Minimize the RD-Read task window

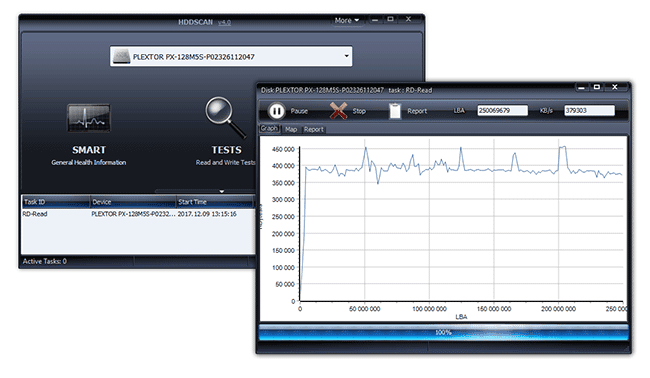pos(581,87)
